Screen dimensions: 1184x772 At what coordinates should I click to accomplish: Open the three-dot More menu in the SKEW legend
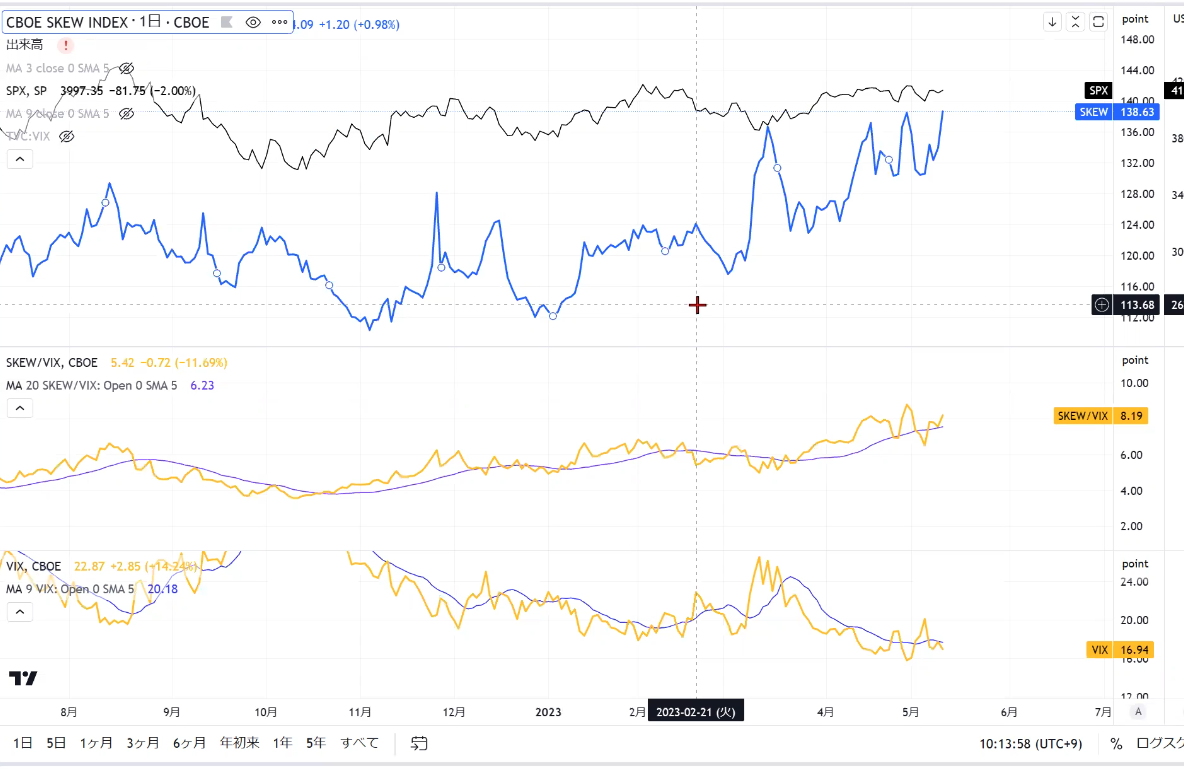point(279,23)
